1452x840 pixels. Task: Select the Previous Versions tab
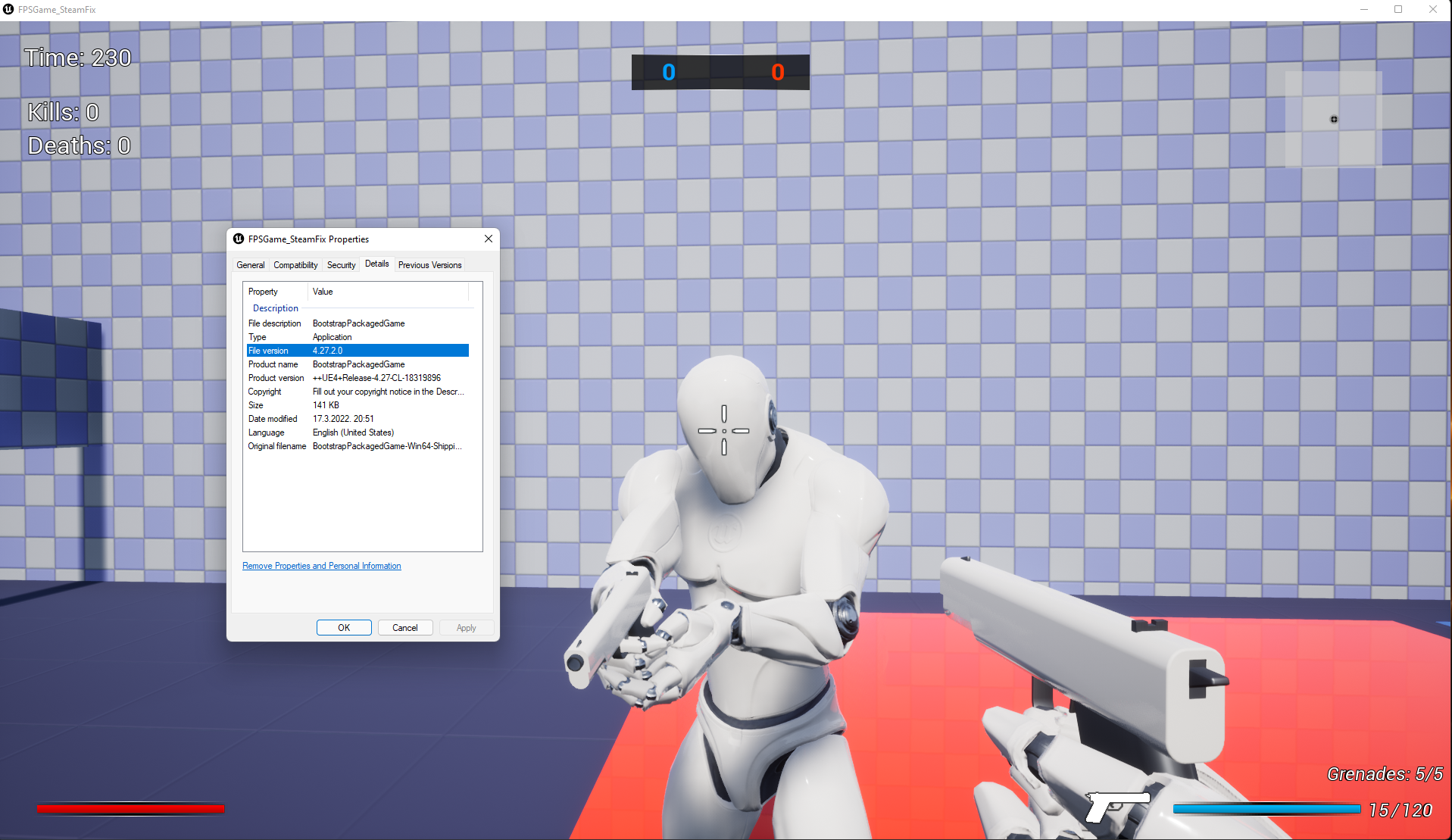click(429, 265)
